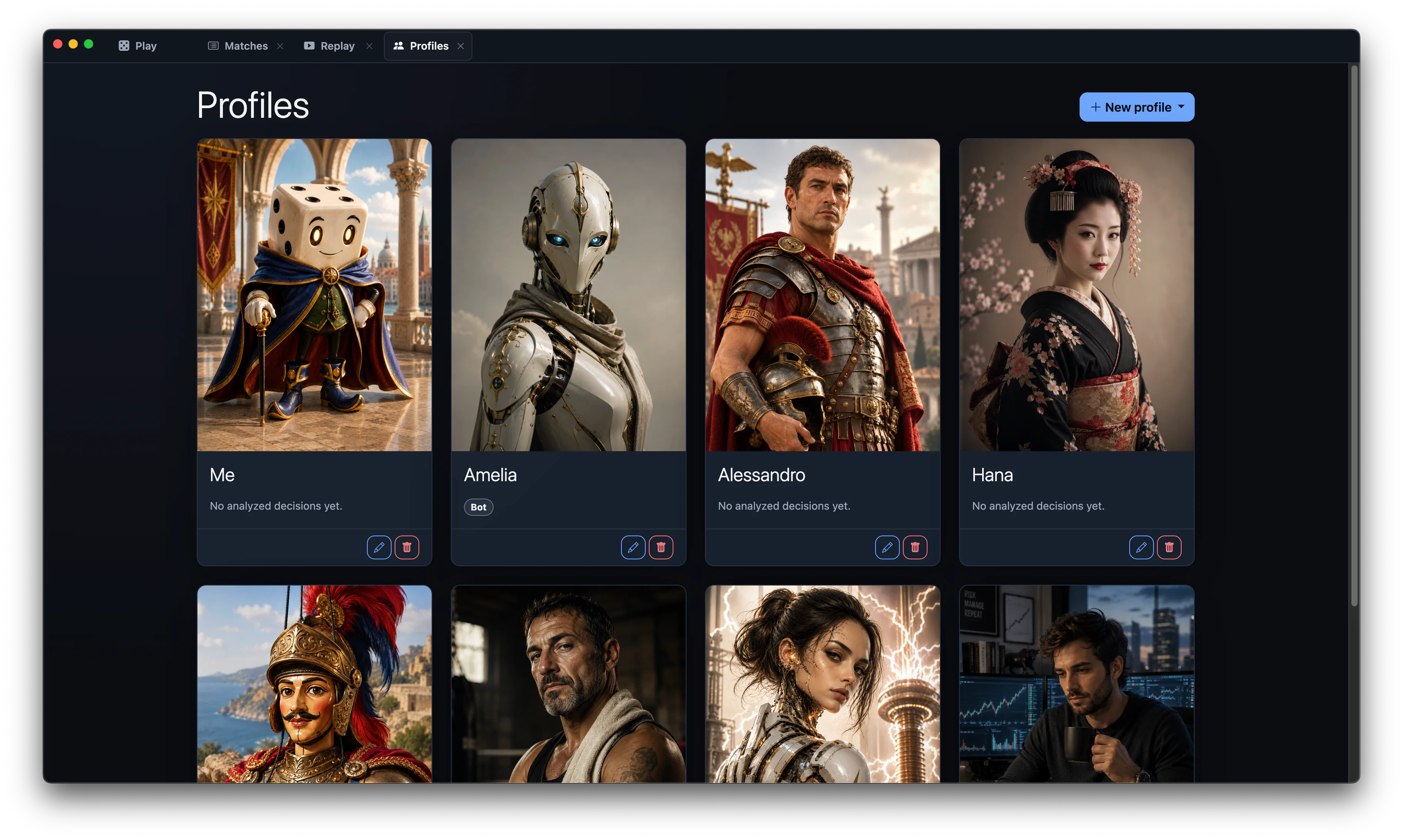This screenshot has width=1403, height=840.
Task: Open the New profile dropdown arrow
Action: tap(1181, 107)
